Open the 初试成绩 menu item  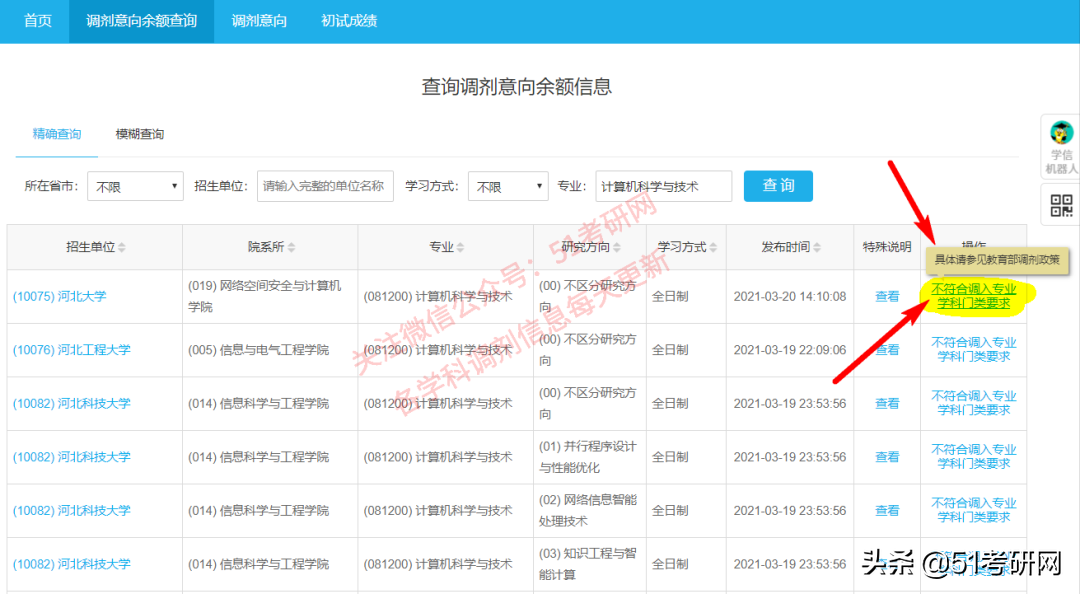[348, 21]
